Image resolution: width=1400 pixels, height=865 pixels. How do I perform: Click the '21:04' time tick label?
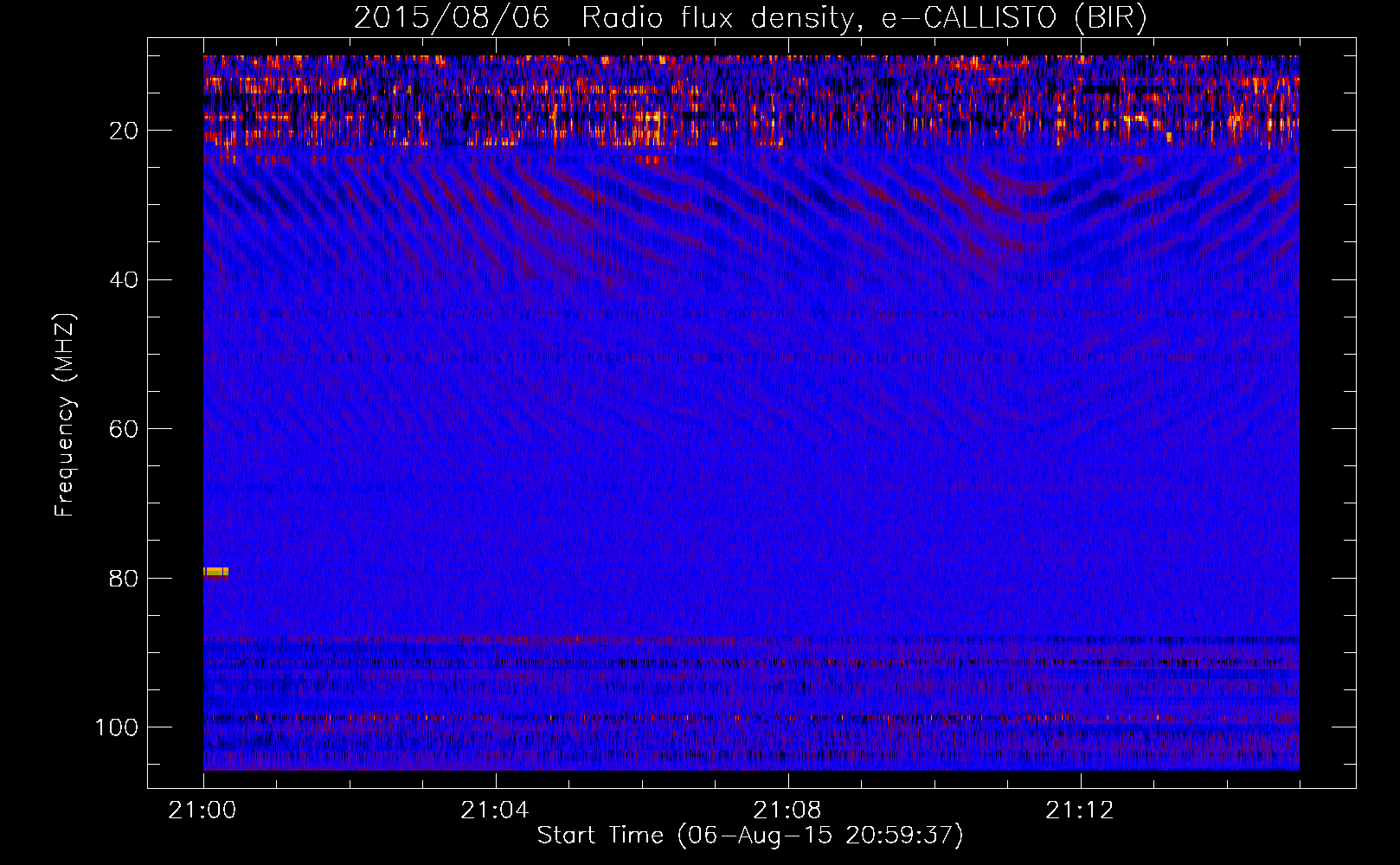tap(495, 811)
